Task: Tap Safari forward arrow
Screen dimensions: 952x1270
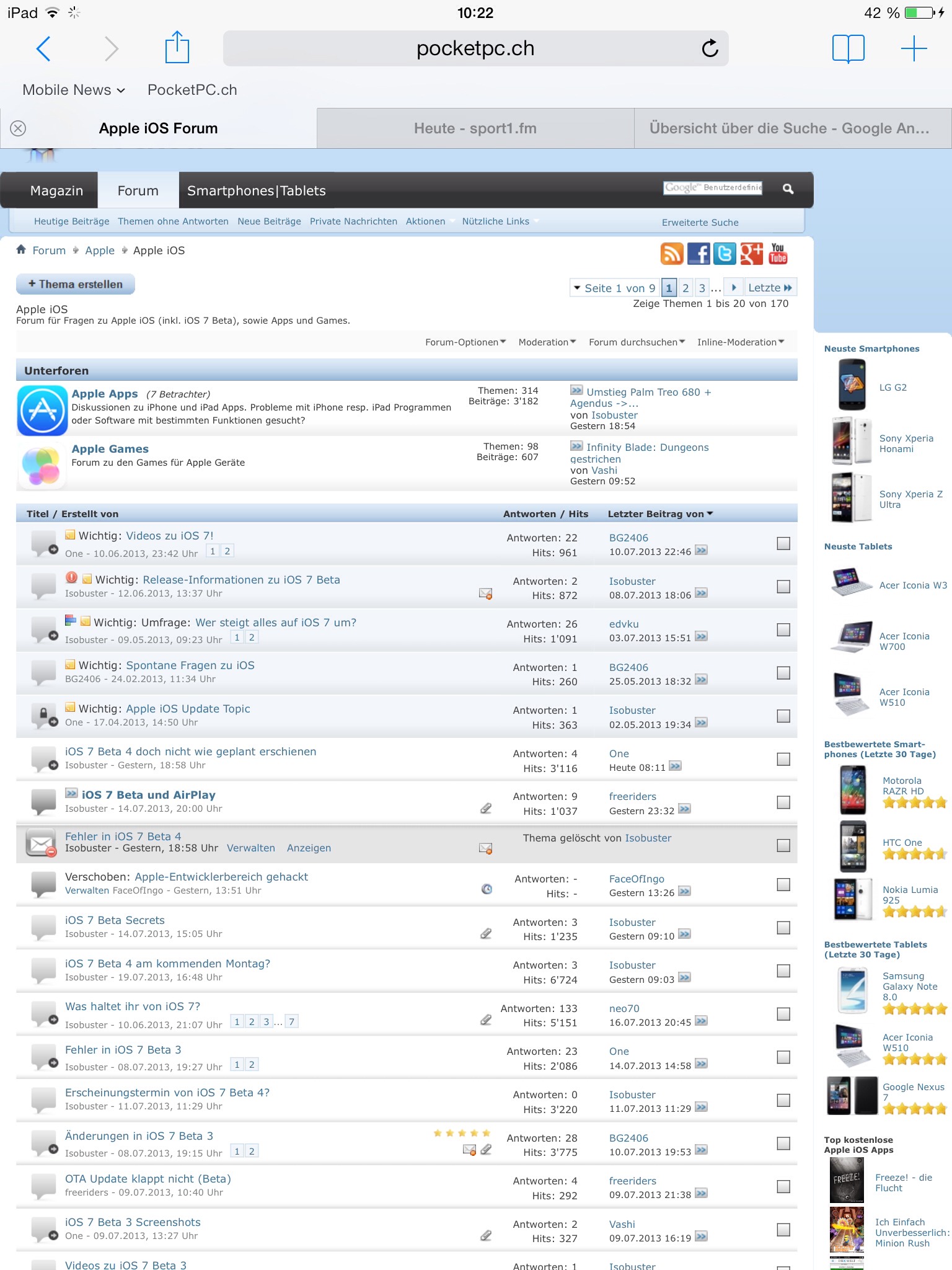Action: [111, 48]
